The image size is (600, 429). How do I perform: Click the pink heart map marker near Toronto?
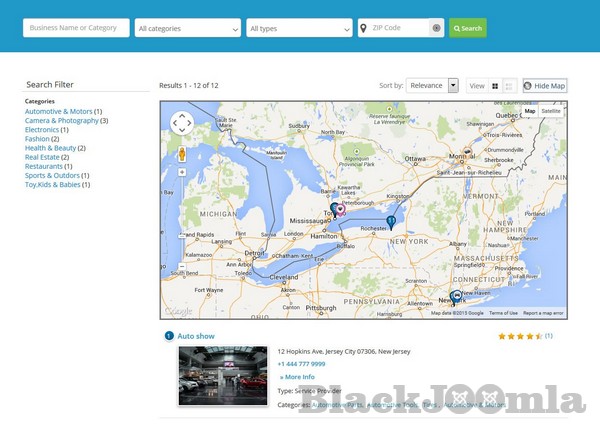pos(341,210)
